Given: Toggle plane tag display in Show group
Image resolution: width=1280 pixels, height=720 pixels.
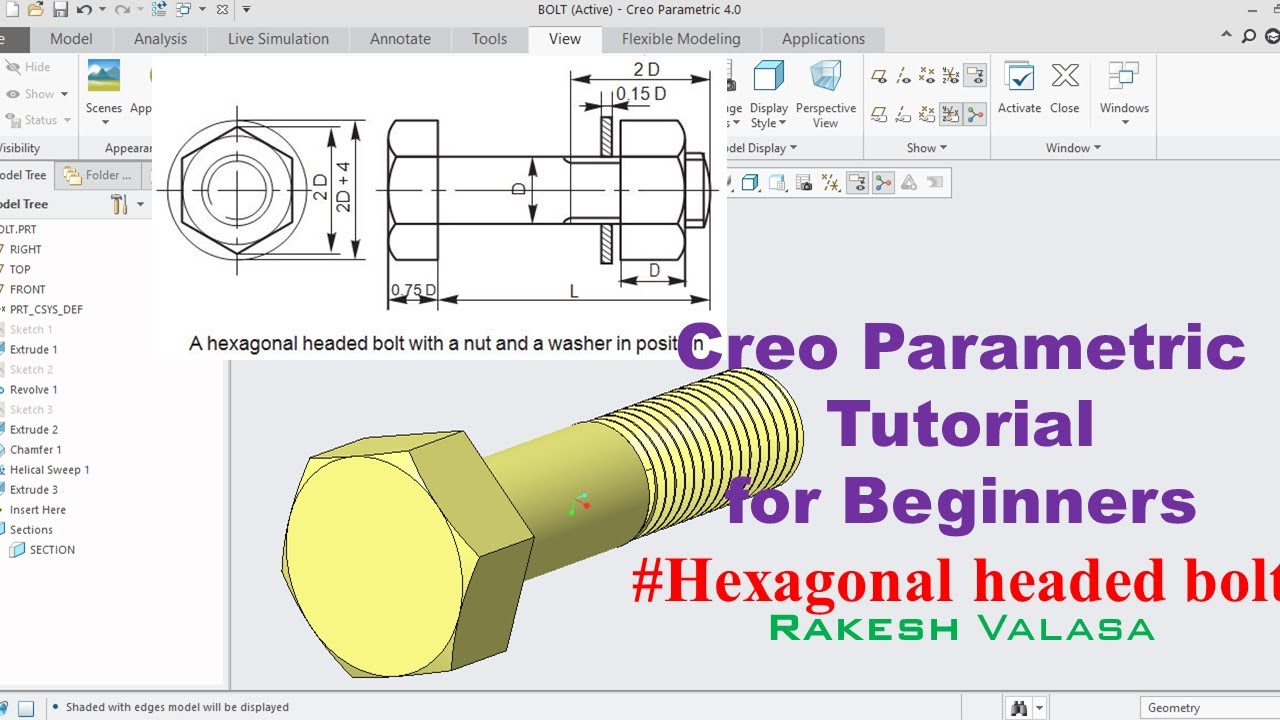Looking at the screenshot, I should [879, 115].
